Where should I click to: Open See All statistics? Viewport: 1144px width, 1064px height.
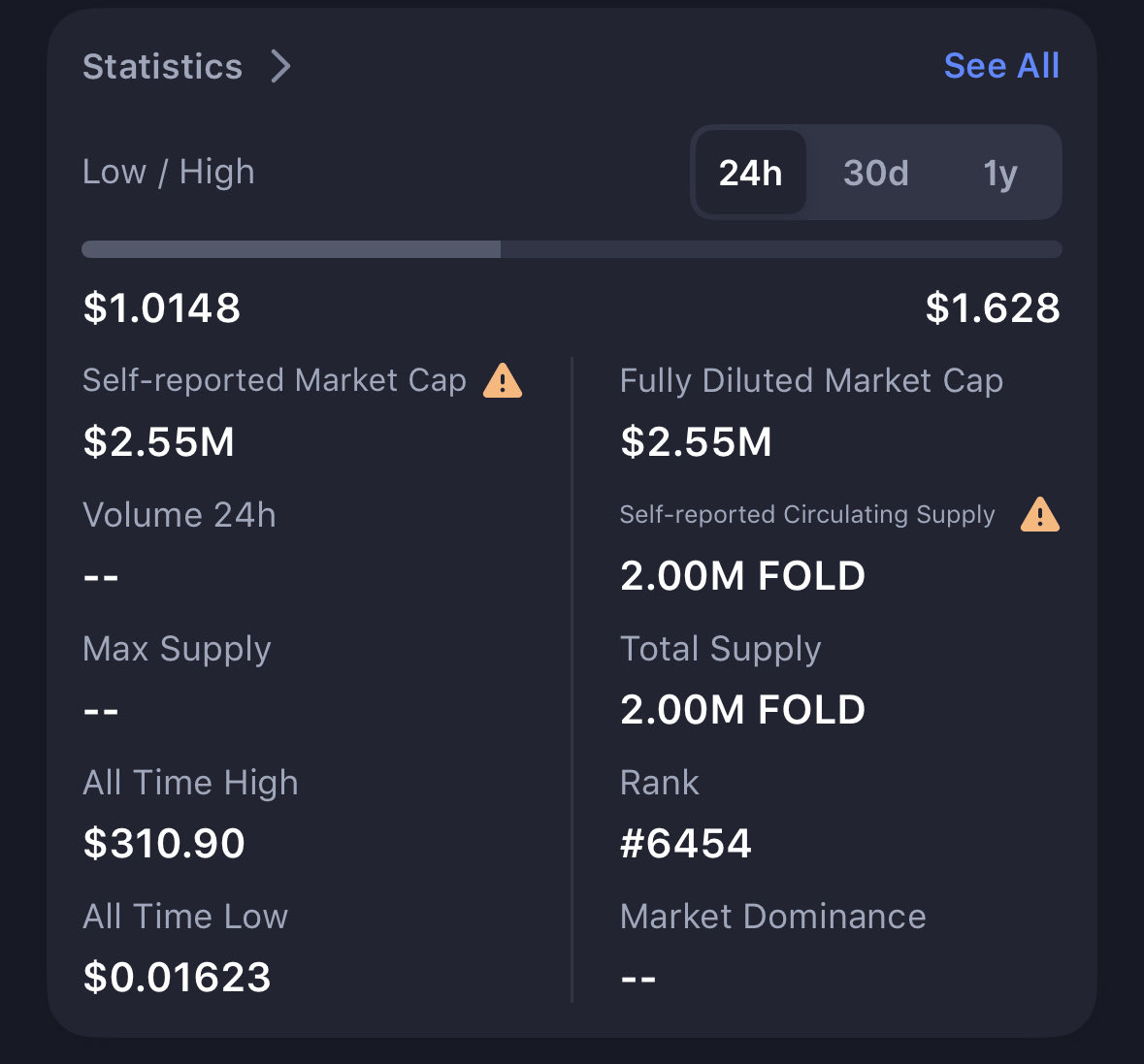point(1000,65)
